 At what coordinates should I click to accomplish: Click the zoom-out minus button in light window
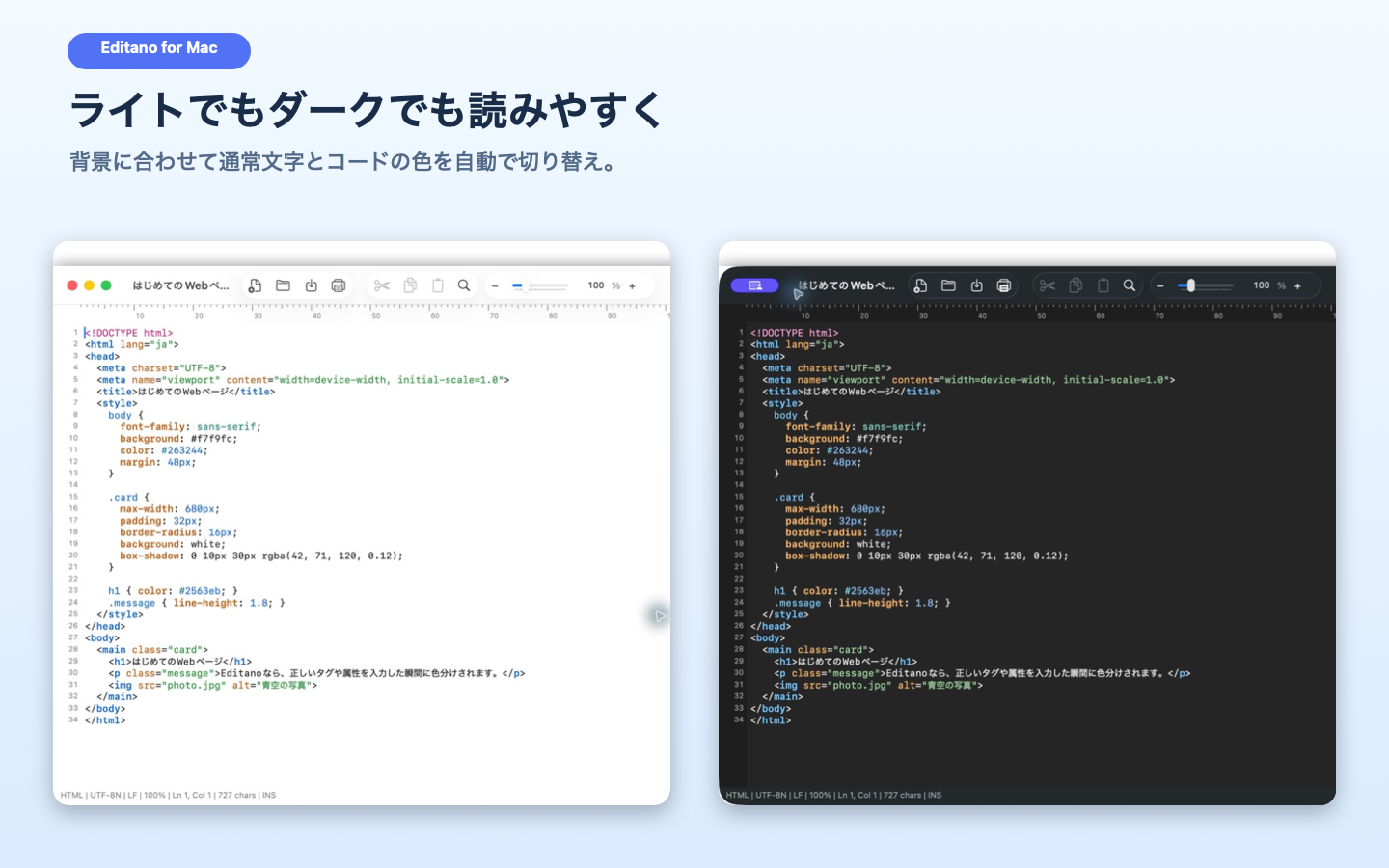(x=496, y=286)
